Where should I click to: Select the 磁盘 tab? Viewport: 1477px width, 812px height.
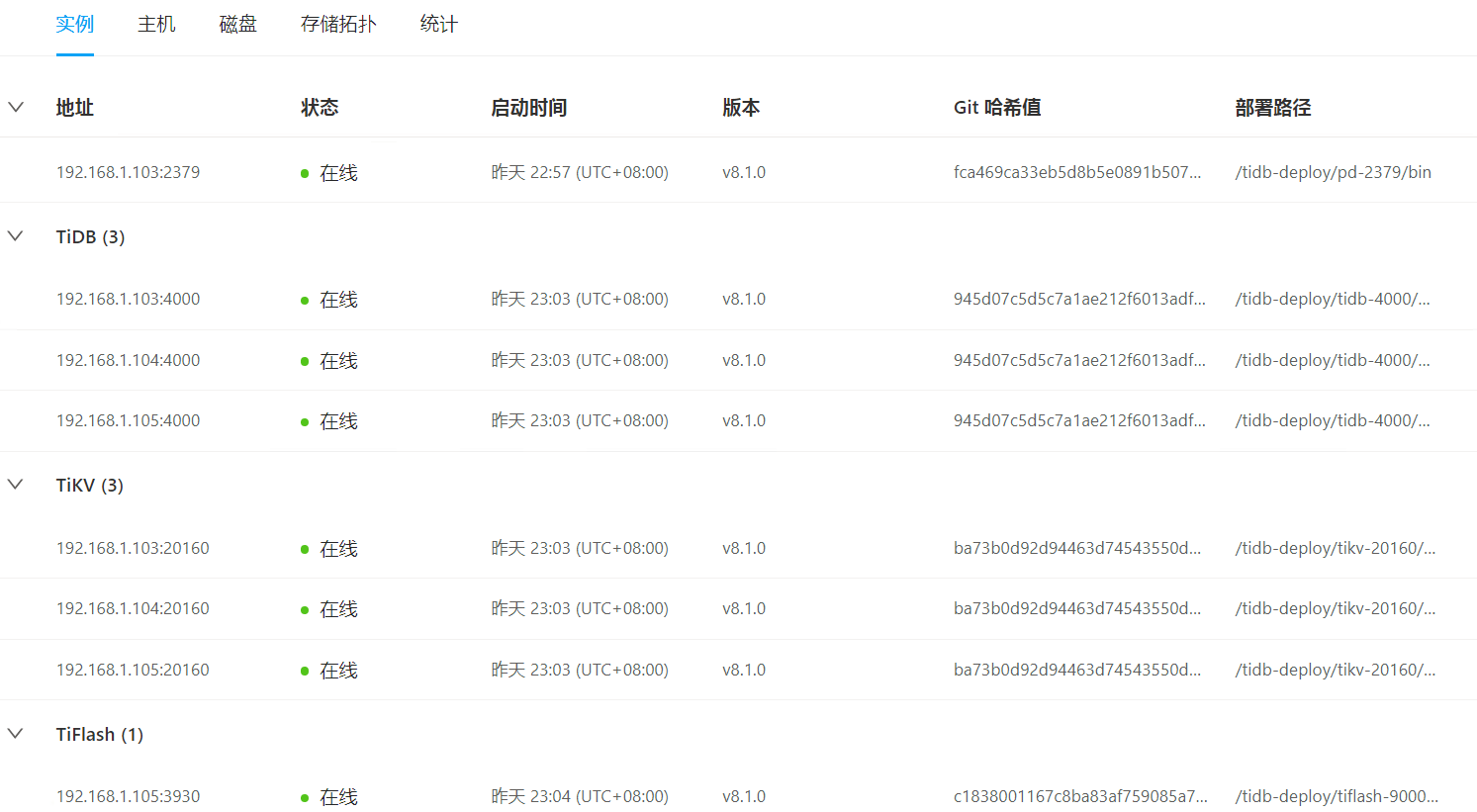click(x=237, y=24)
